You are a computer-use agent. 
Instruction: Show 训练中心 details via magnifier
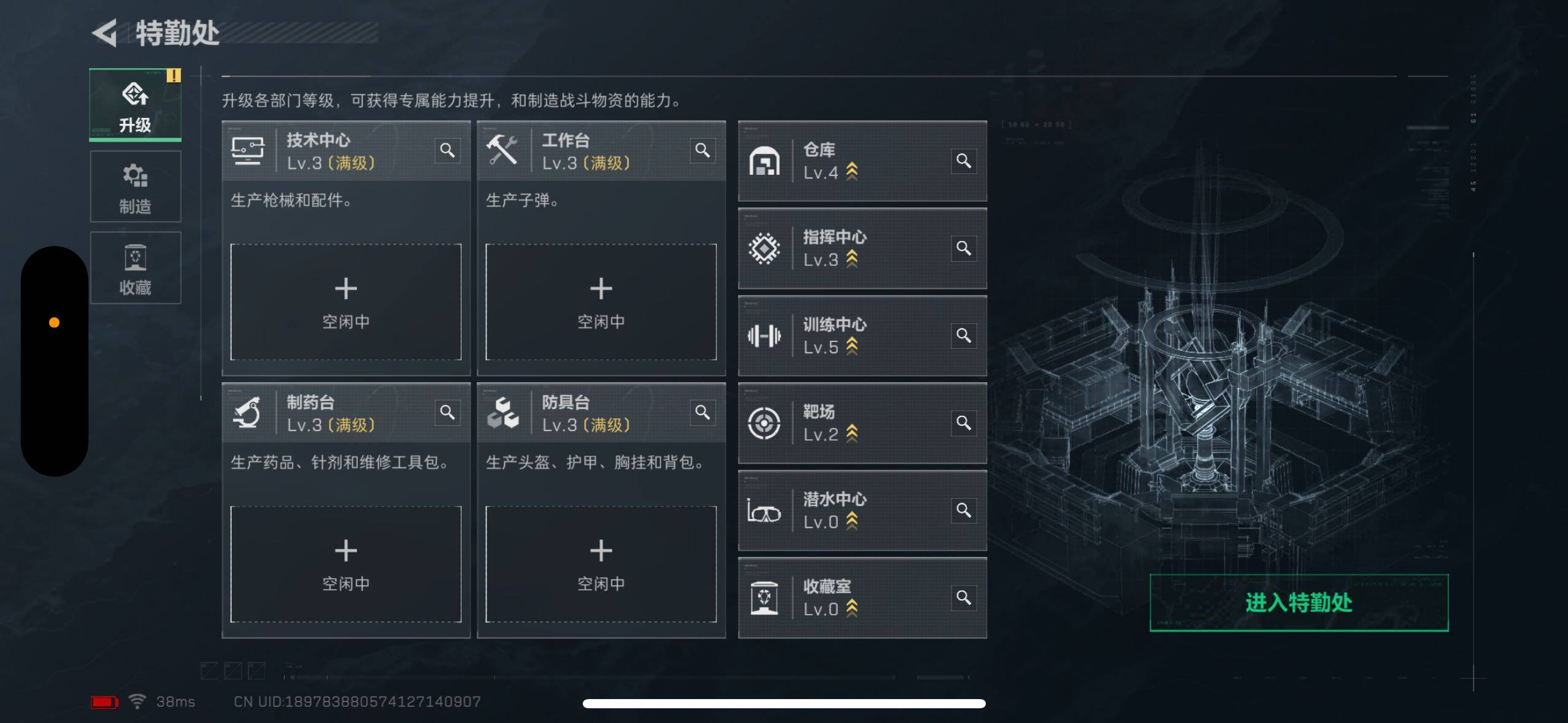coord(964,335)
